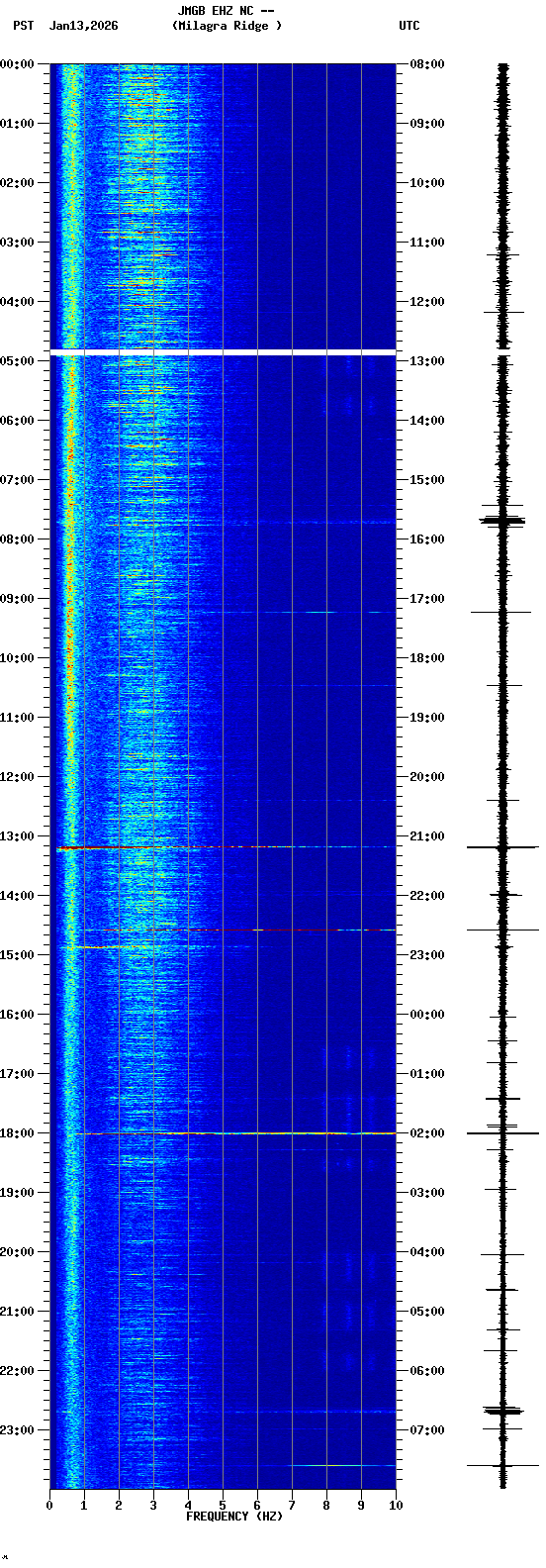Click the 10 Hz frequency tick label
This screenshot has width=546, height=1568.
click(x=396, y=1506)
